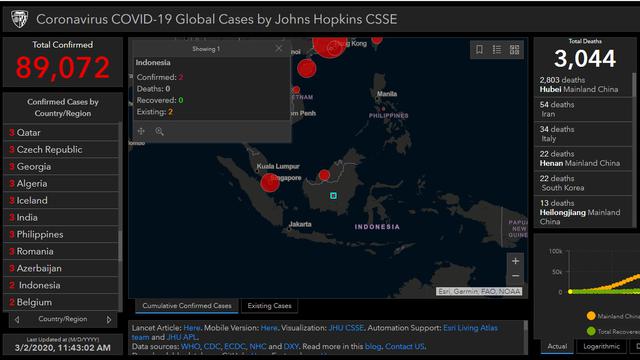The height and width of the screenshot is (360, 640).
Task: Click the green Total Recovered legend dot
Action: point(591,331)
